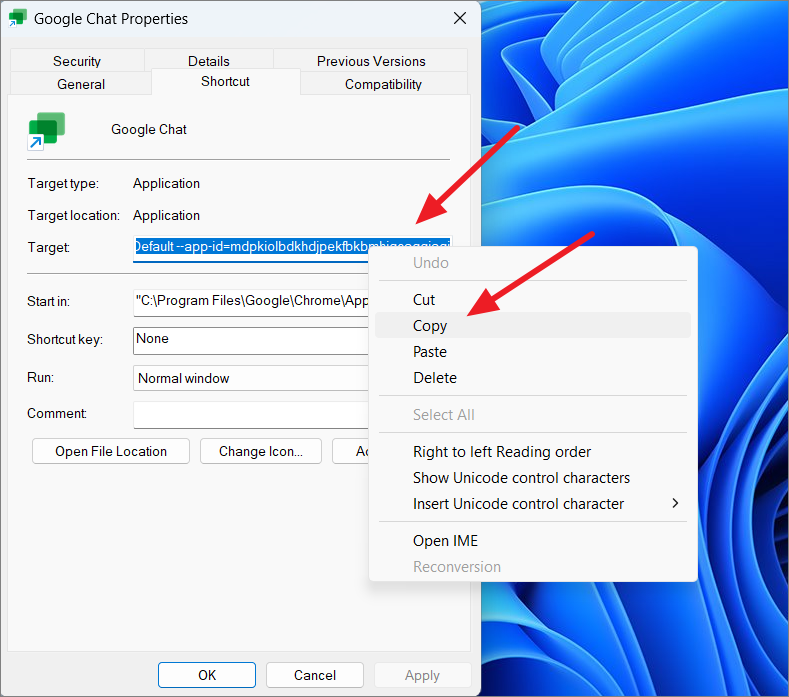The width and height of the screenshot is (789, 697).
Task: Click the Cancel button
Action: coord(314,674)
